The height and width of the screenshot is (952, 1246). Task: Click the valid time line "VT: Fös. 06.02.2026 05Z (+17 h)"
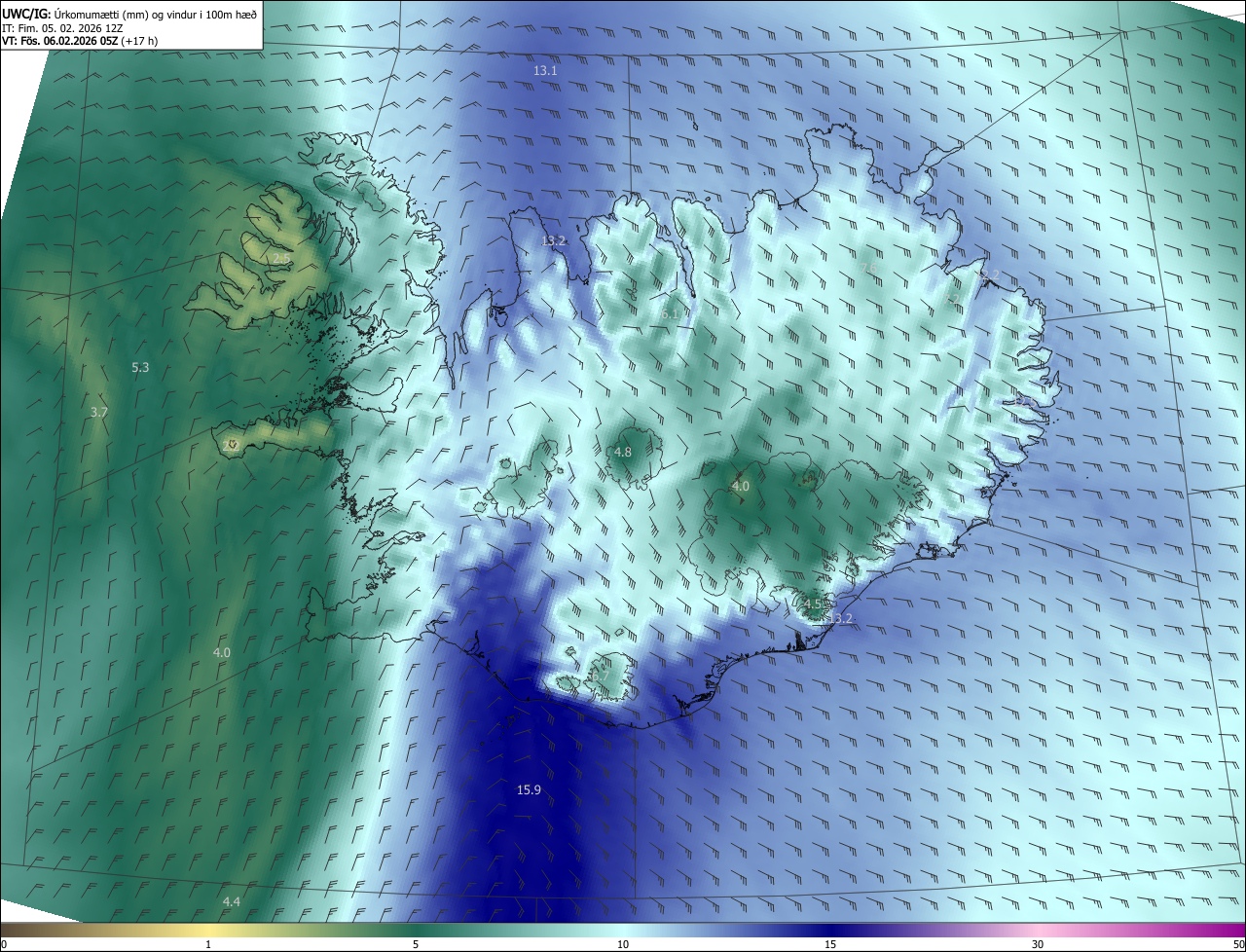tap(80, 41)
